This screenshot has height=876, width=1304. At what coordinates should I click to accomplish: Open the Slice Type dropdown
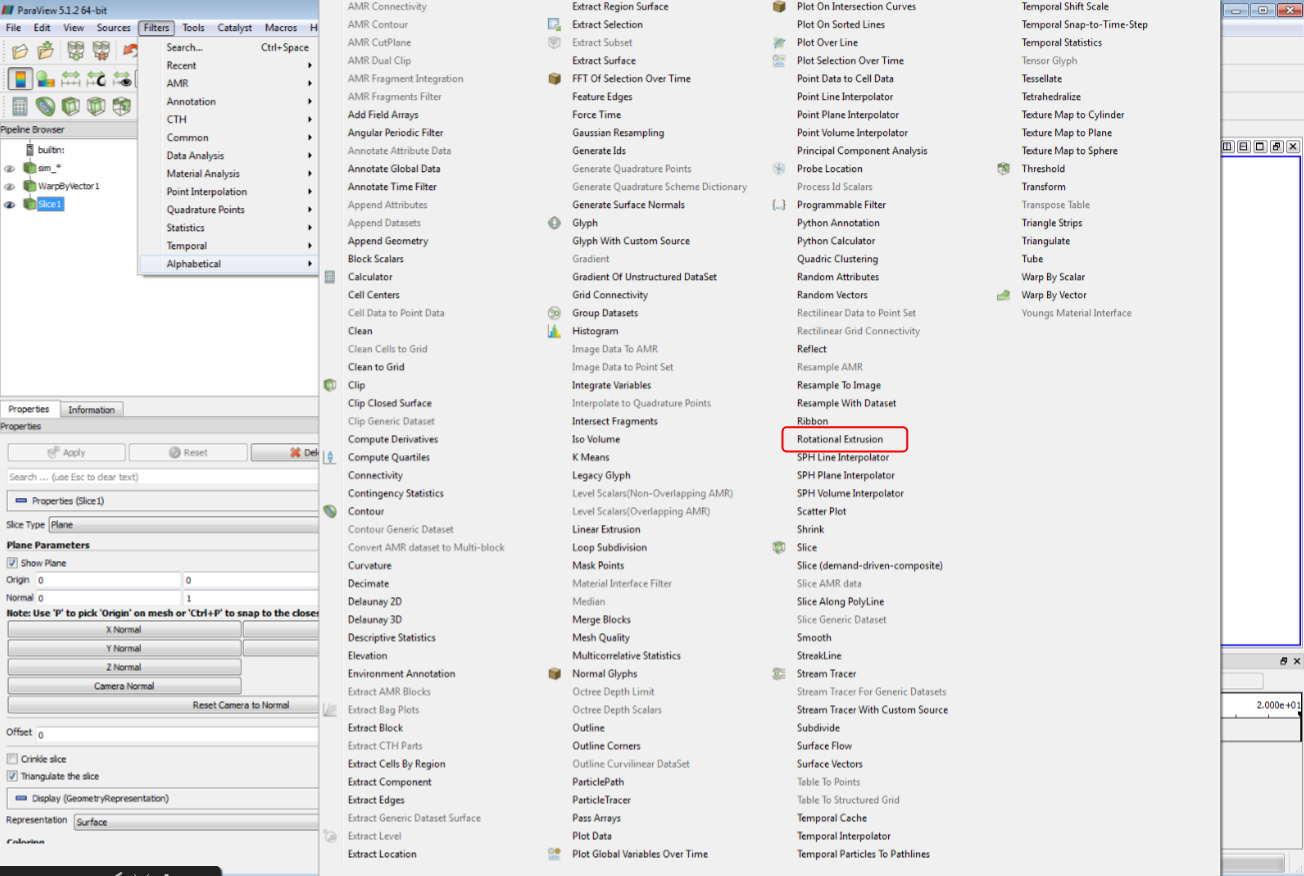point(183,524)
